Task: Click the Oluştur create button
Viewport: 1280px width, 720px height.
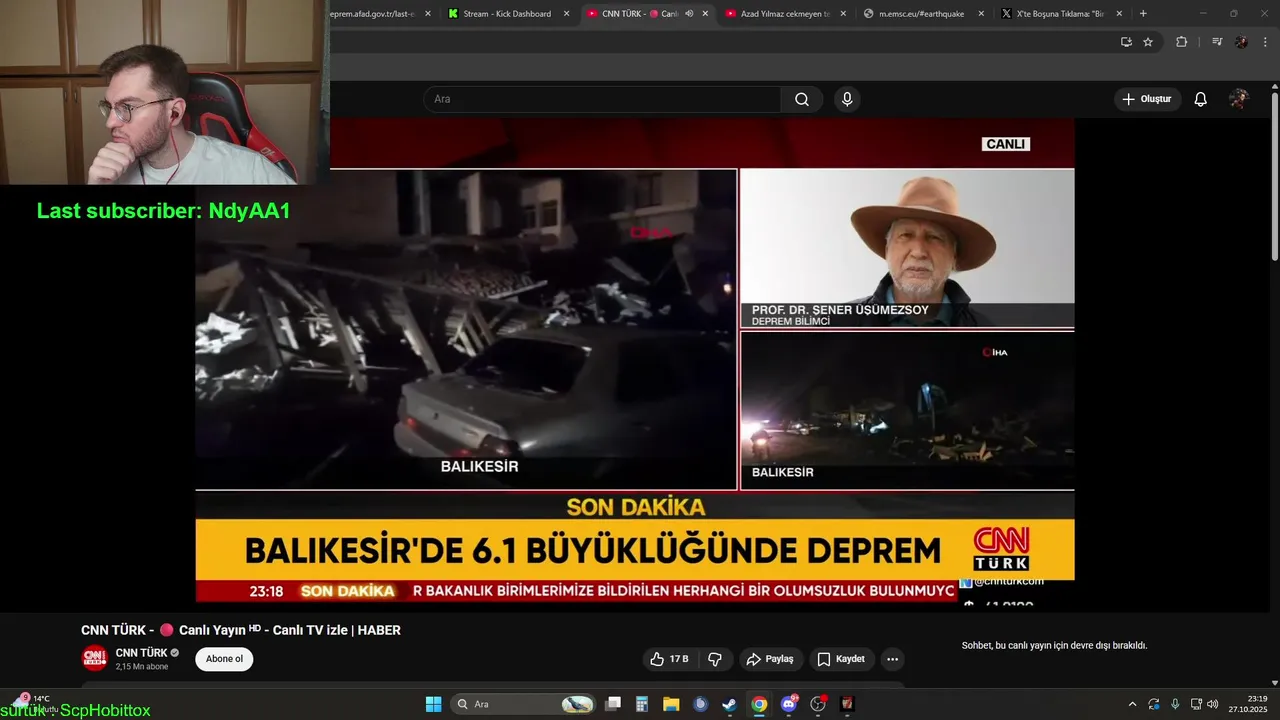Action: click(1147, 99)
